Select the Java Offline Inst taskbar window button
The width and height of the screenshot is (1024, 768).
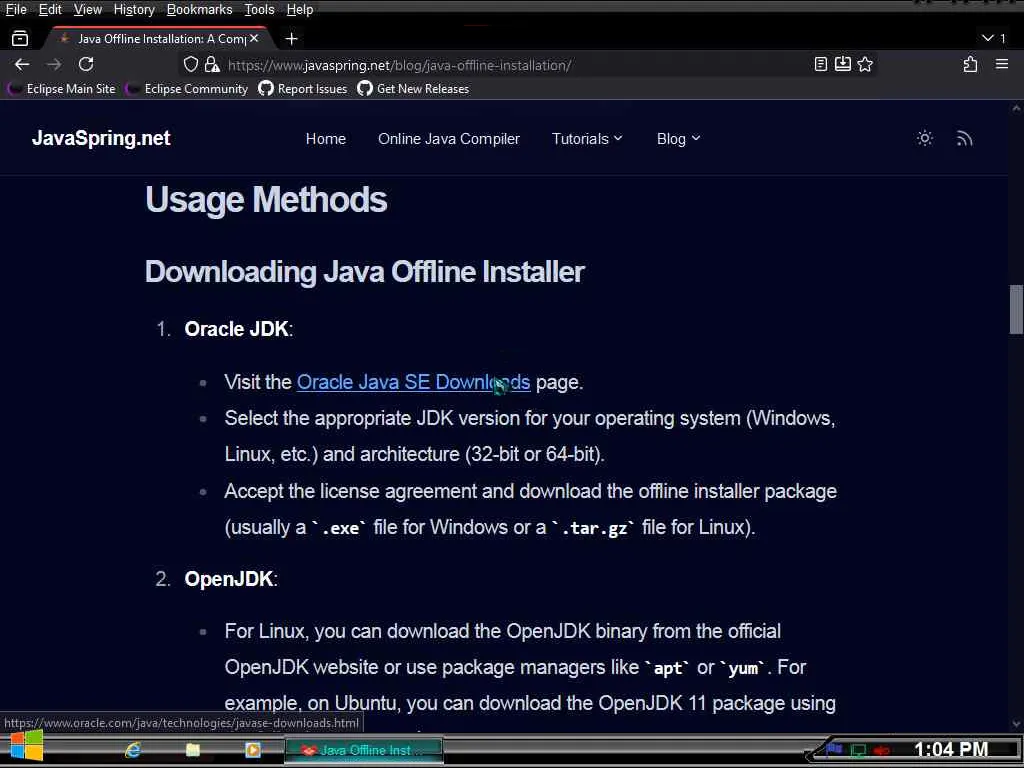(x=364, y=750)
